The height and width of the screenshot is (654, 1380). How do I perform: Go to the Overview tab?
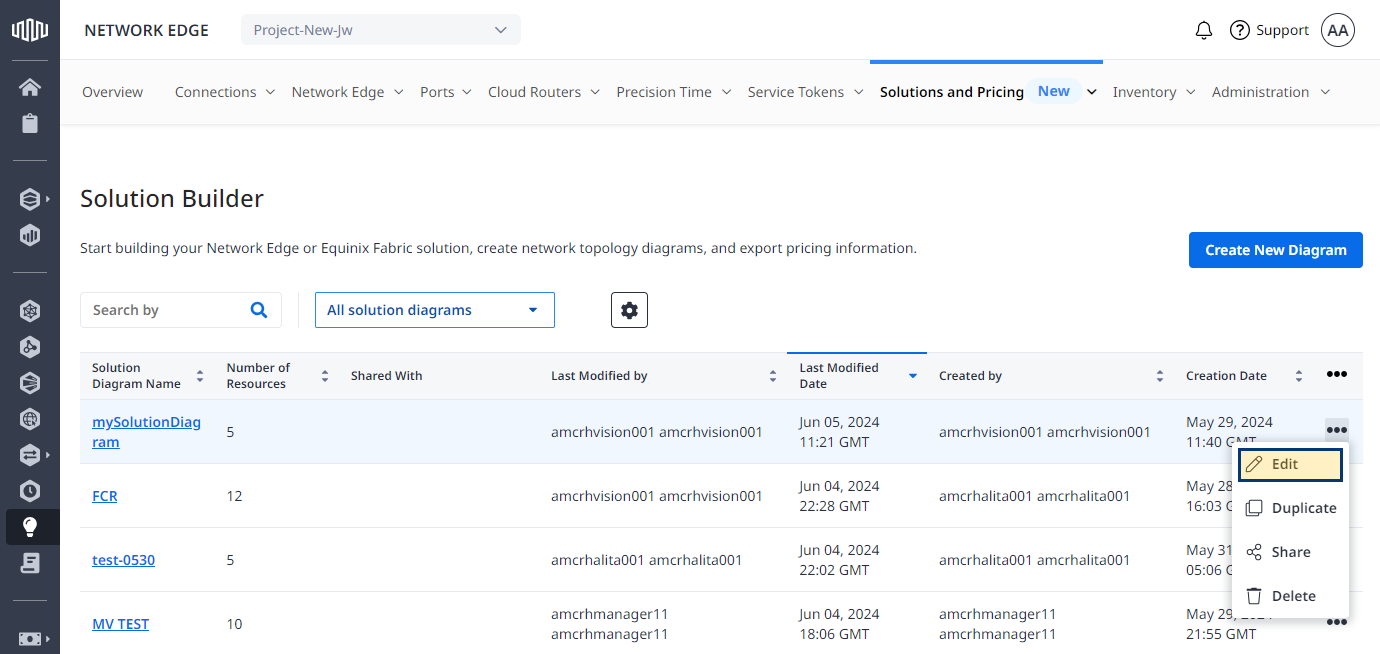113,92
